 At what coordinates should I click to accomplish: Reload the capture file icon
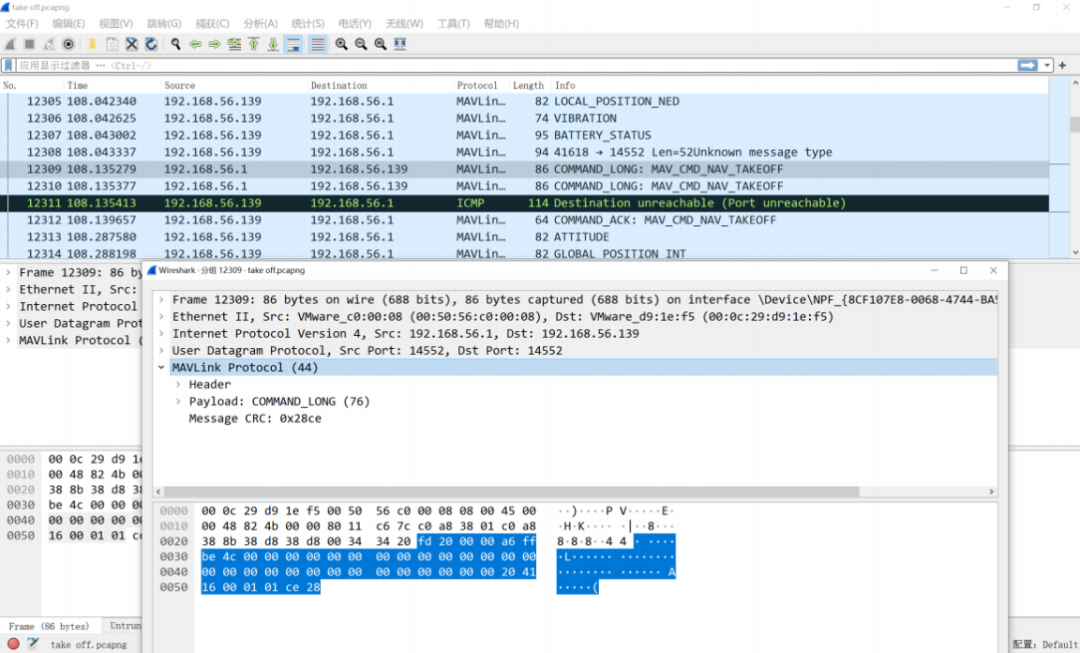coord(151,44)
